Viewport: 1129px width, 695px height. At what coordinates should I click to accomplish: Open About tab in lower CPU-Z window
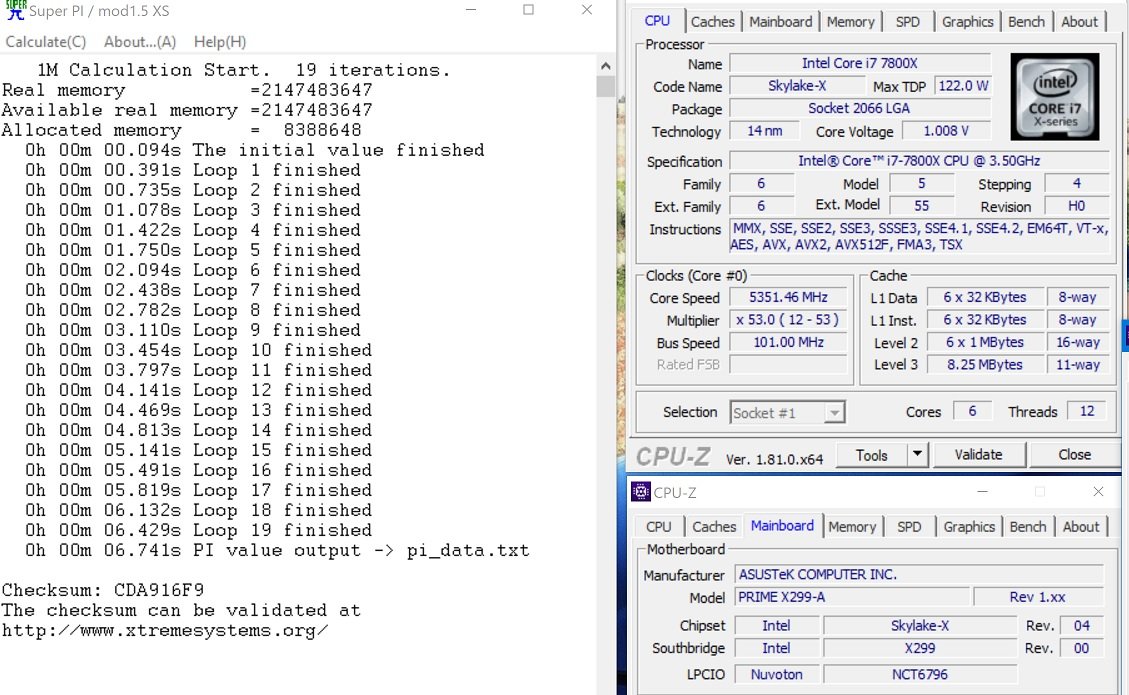tap(1081, 526)
